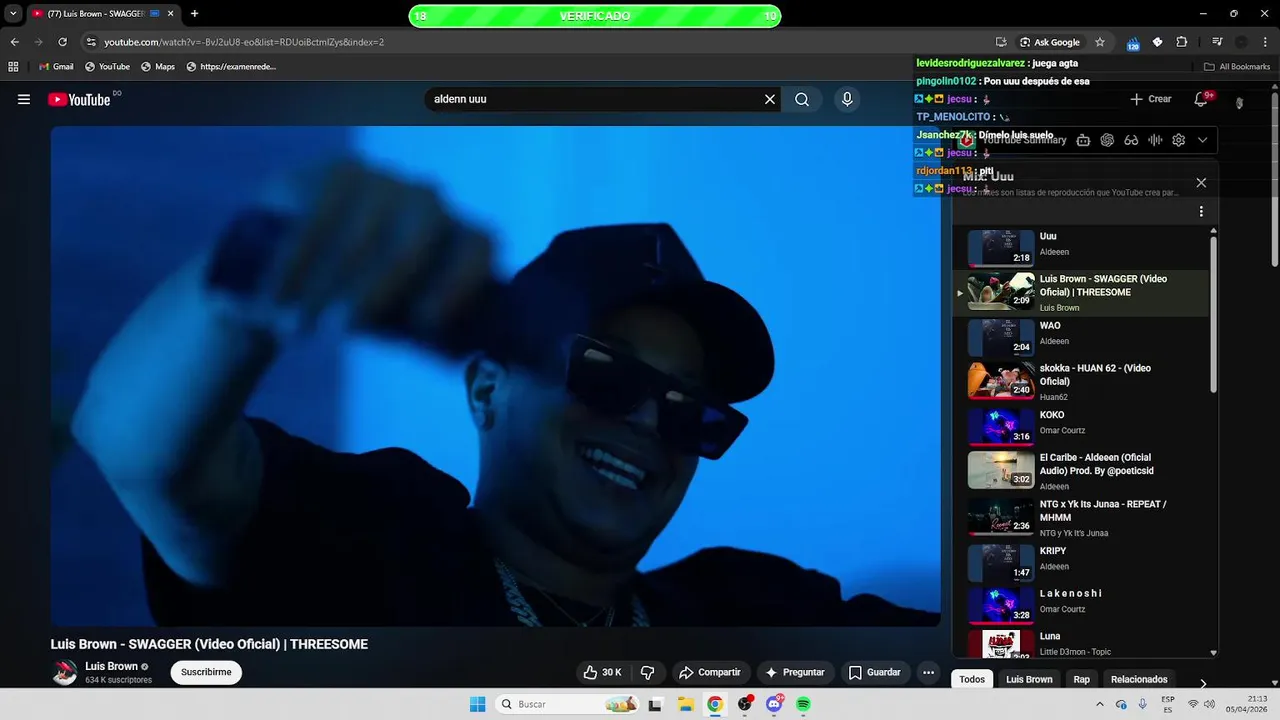Click the blue 120 extension icon
1280x720 pixels.
click(1133, 43)
